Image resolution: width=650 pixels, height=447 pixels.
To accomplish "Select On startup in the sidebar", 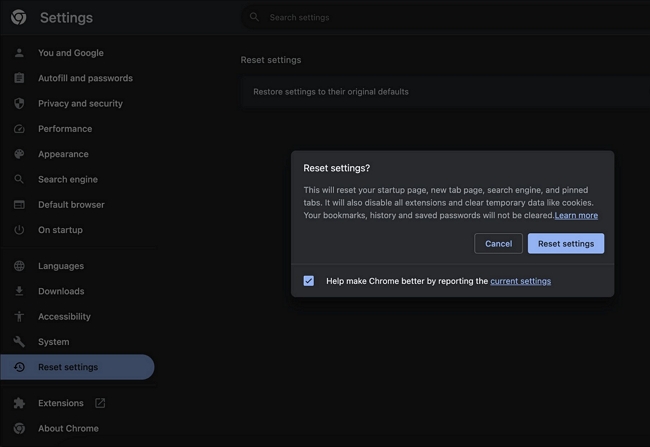I will pos(60,230).
